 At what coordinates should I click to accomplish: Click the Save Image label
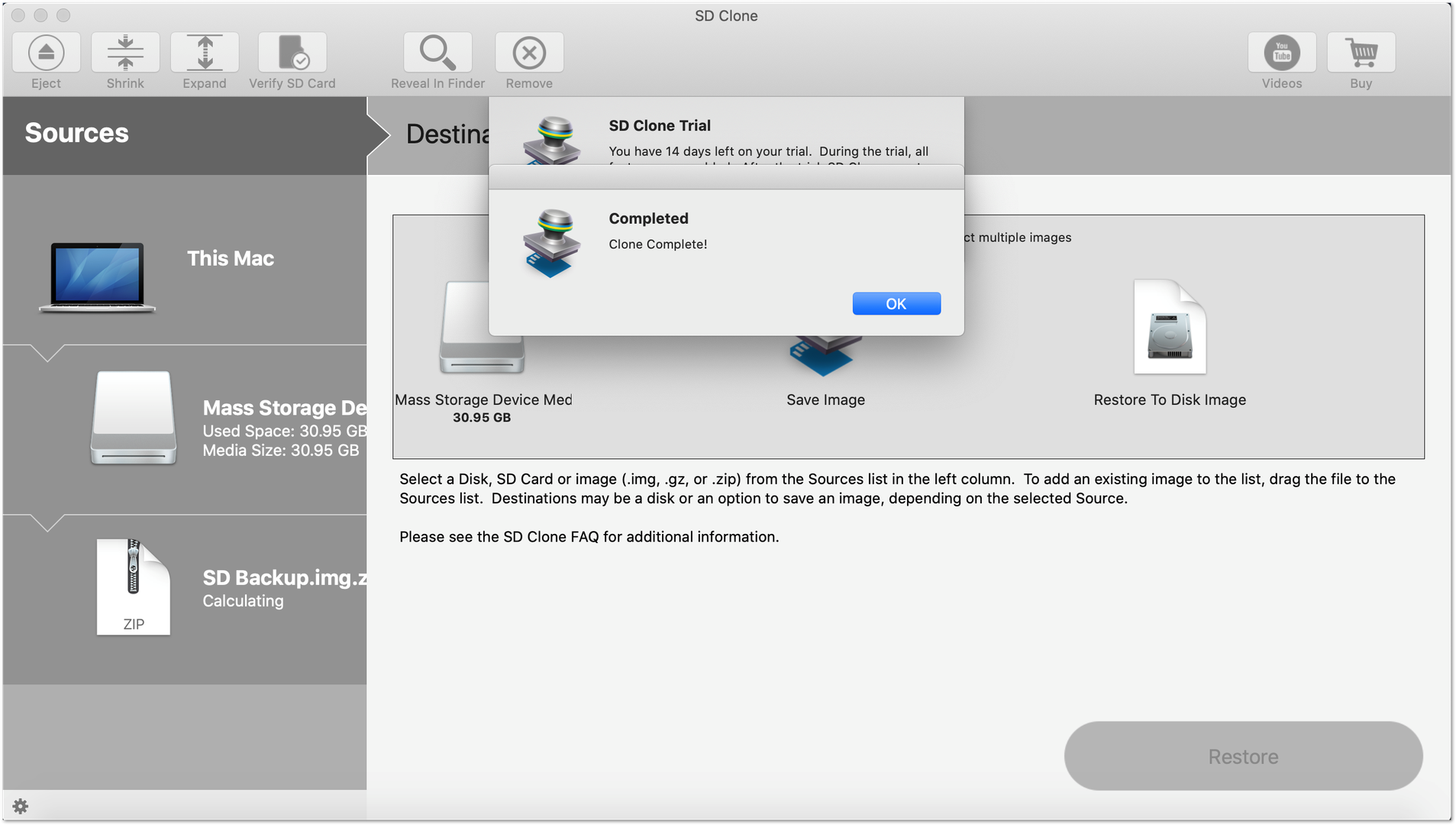(x=825, y=400)
